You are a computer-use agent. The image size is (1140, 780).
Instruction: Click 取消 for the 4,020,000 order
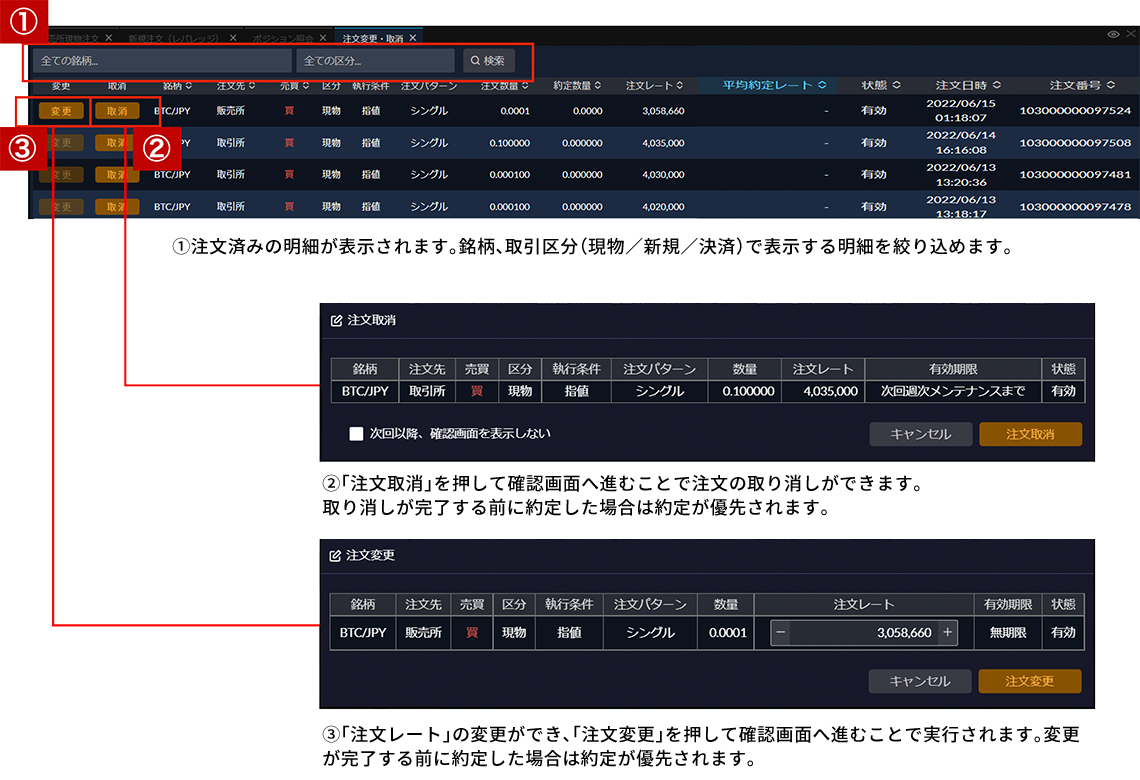(117, 206)
